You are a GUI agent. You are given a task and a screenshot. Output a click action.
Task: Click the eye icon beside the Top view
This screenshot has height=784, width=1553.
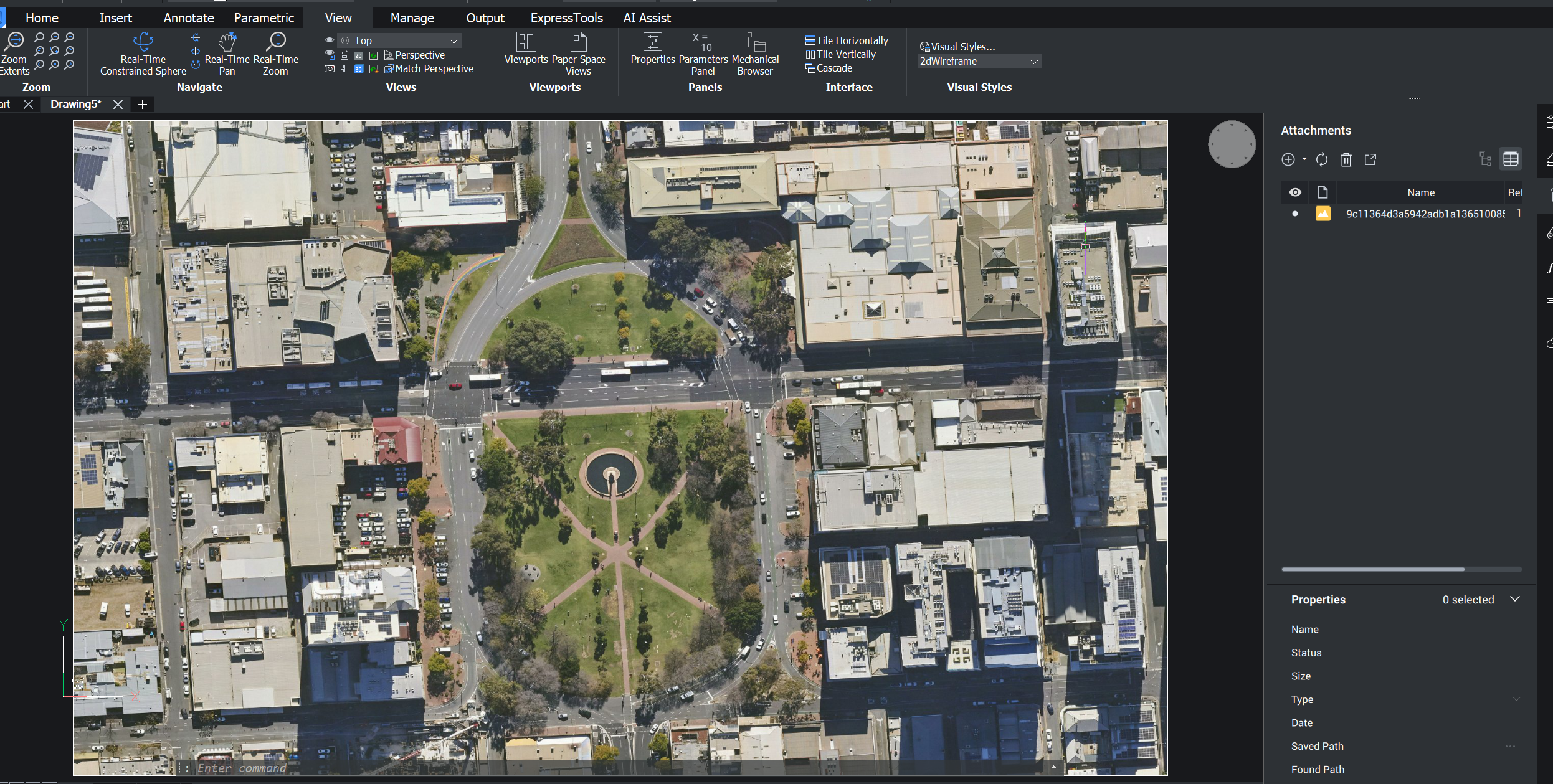pyautogui.click(x=330, y=40)
